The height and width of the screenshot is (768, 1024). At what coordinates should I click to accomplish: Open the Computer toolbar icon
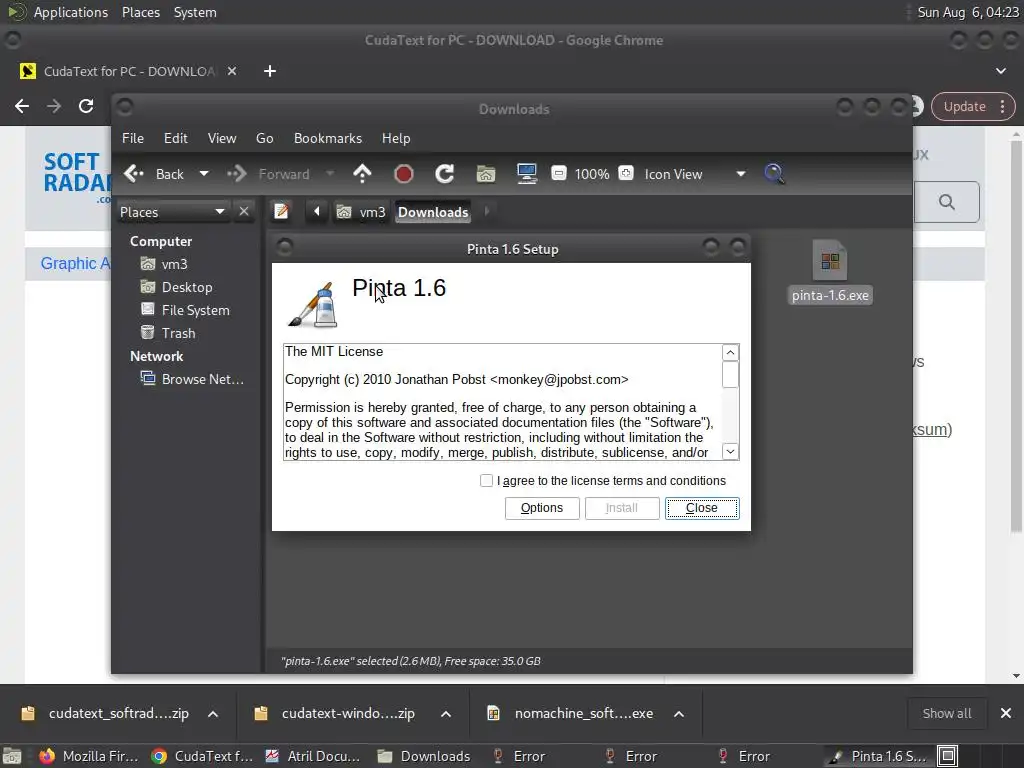pos(526,174)
